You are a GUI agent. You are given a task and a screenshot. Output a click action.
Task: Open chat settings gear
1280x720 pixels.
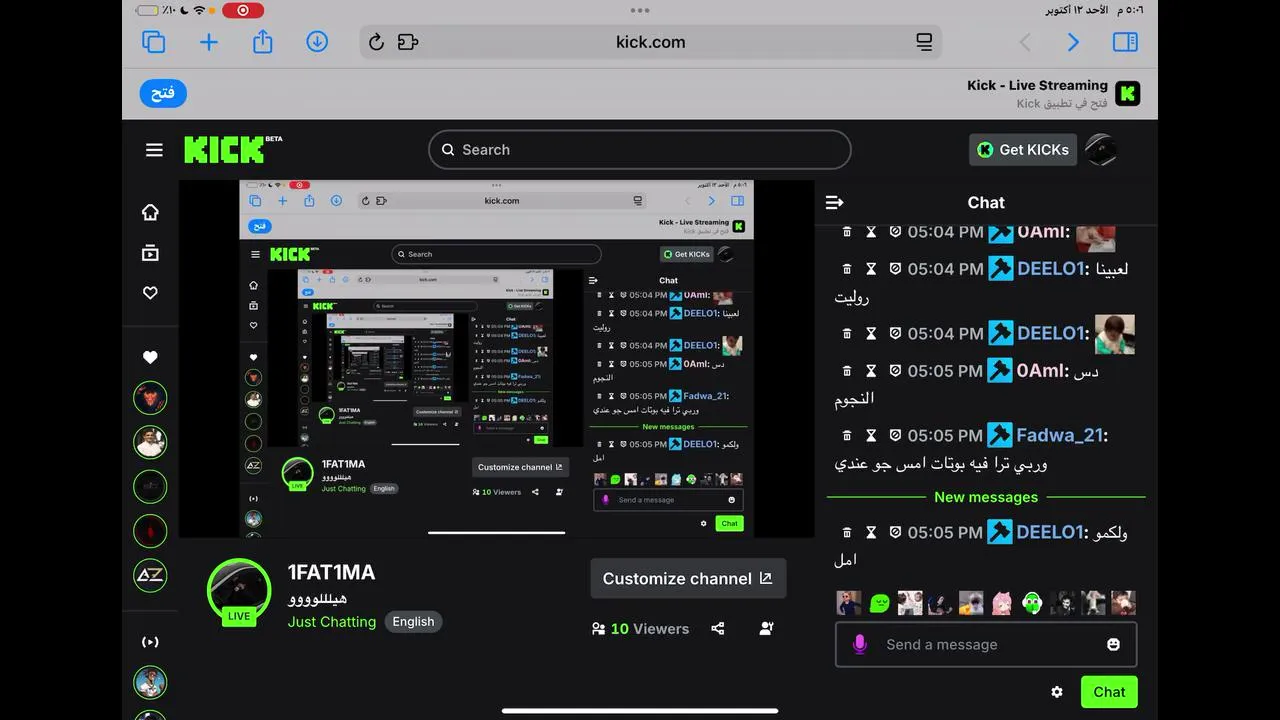click(x=1057, y=692)
